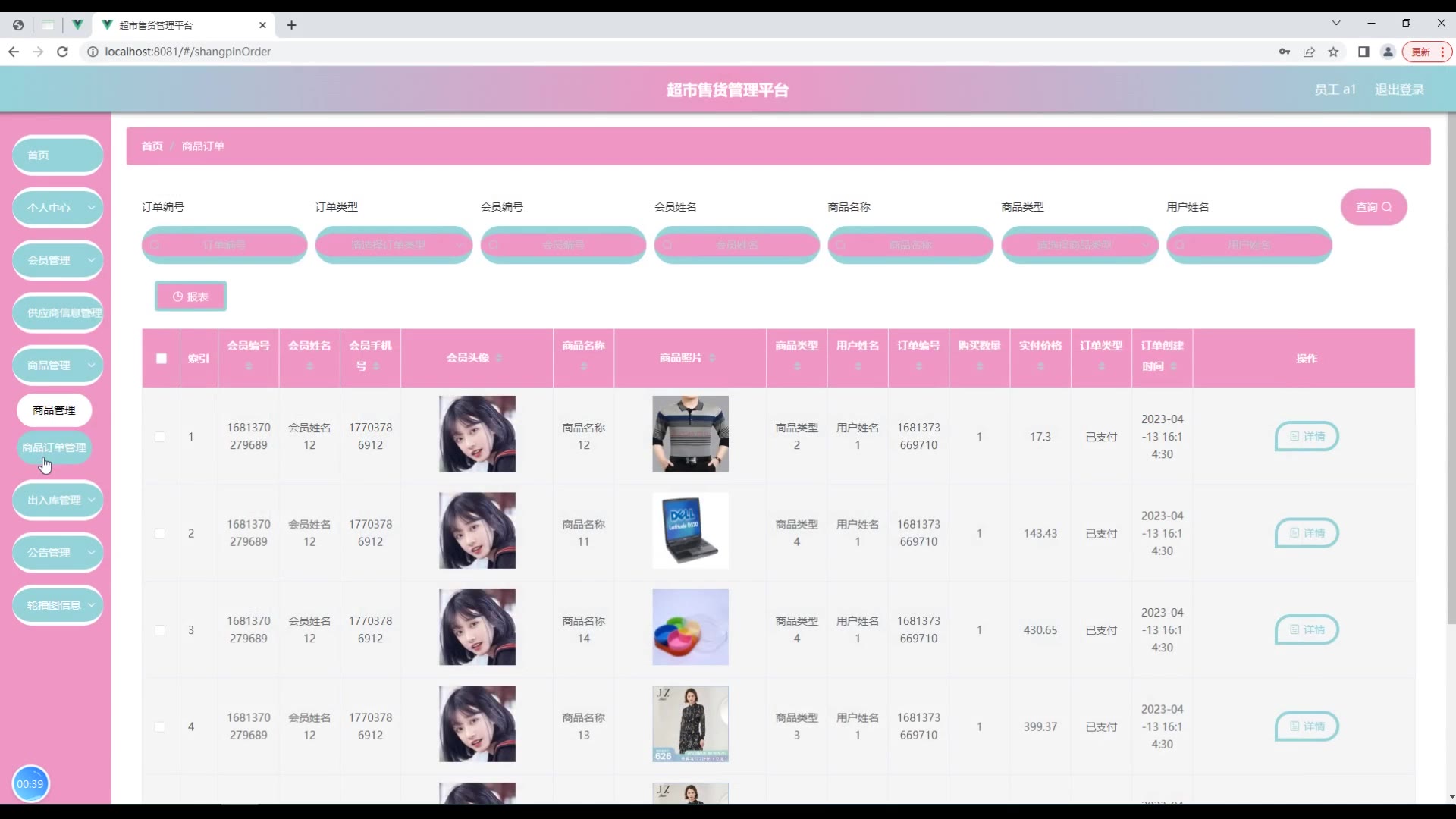Open the 员工 a1 user label
This screenshot has width=1456, height=819.
[x=1335, y=89]
